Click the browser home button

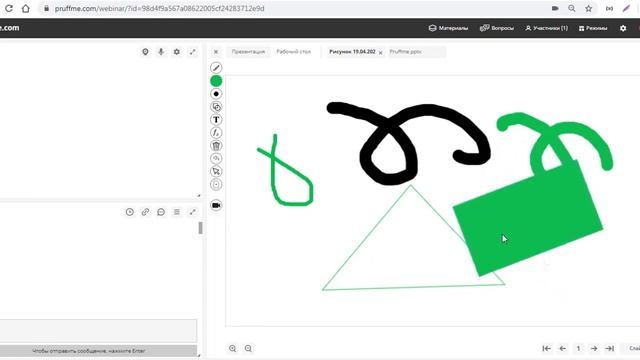click(26, 9)
